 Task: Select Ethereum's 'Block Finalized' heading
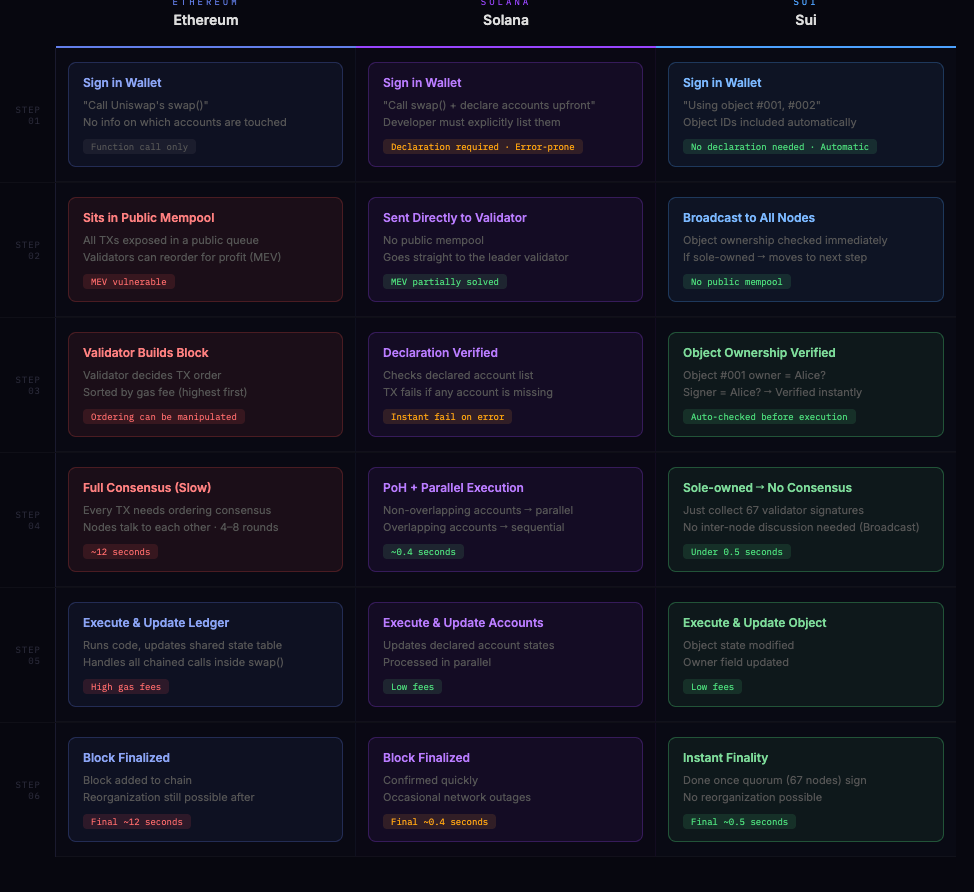click(126, 757)
